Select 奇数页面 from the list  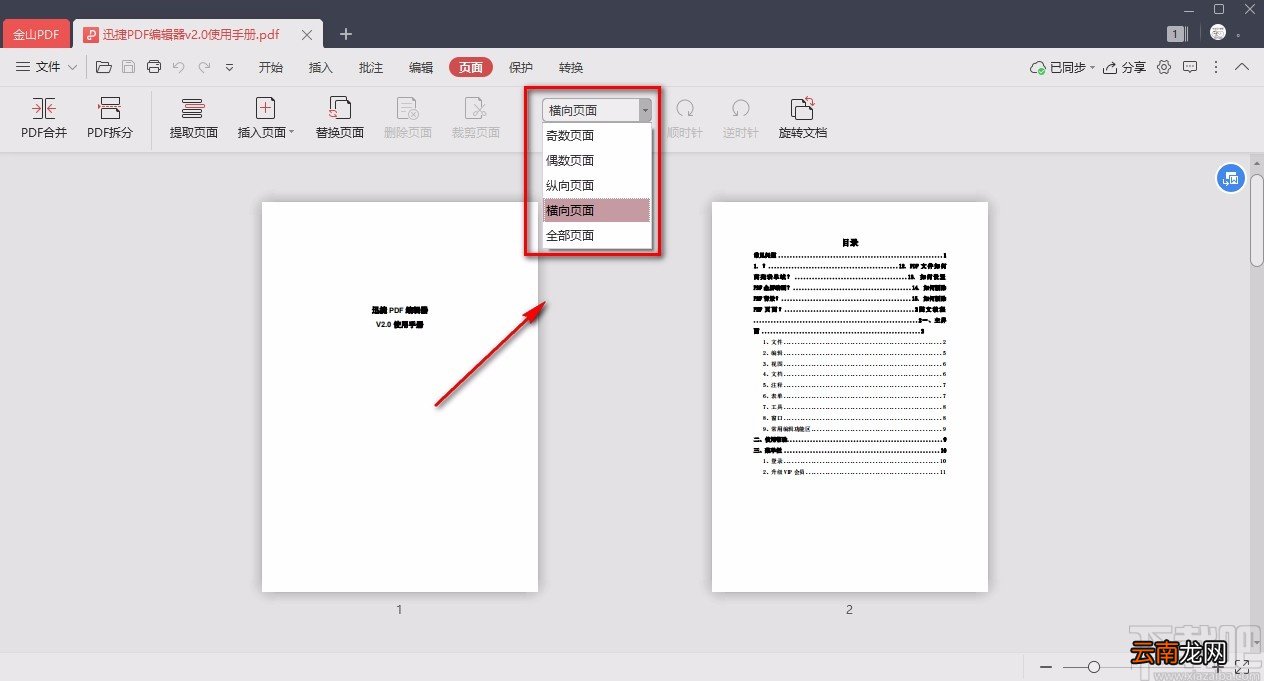(x=597, y=135)
